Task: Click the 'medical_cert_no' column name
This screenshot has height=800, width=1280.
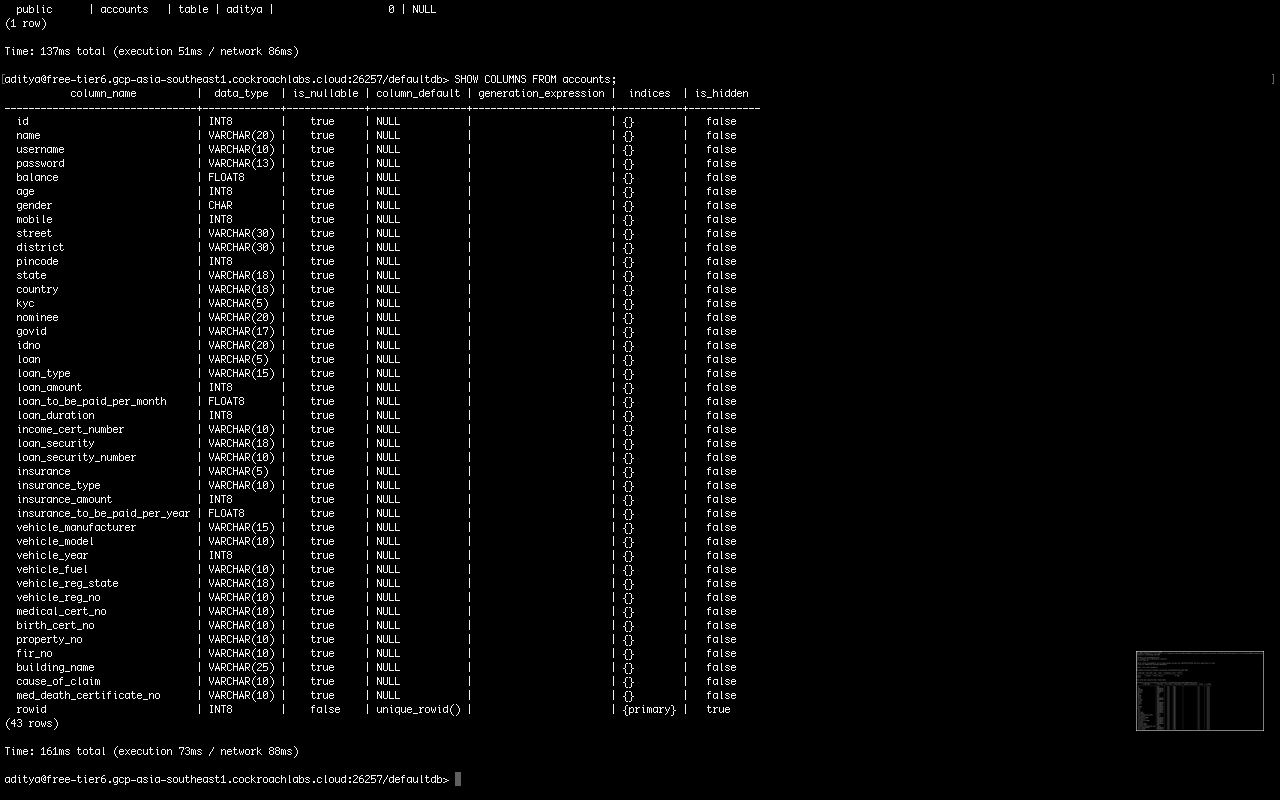Action: [61, 611]
